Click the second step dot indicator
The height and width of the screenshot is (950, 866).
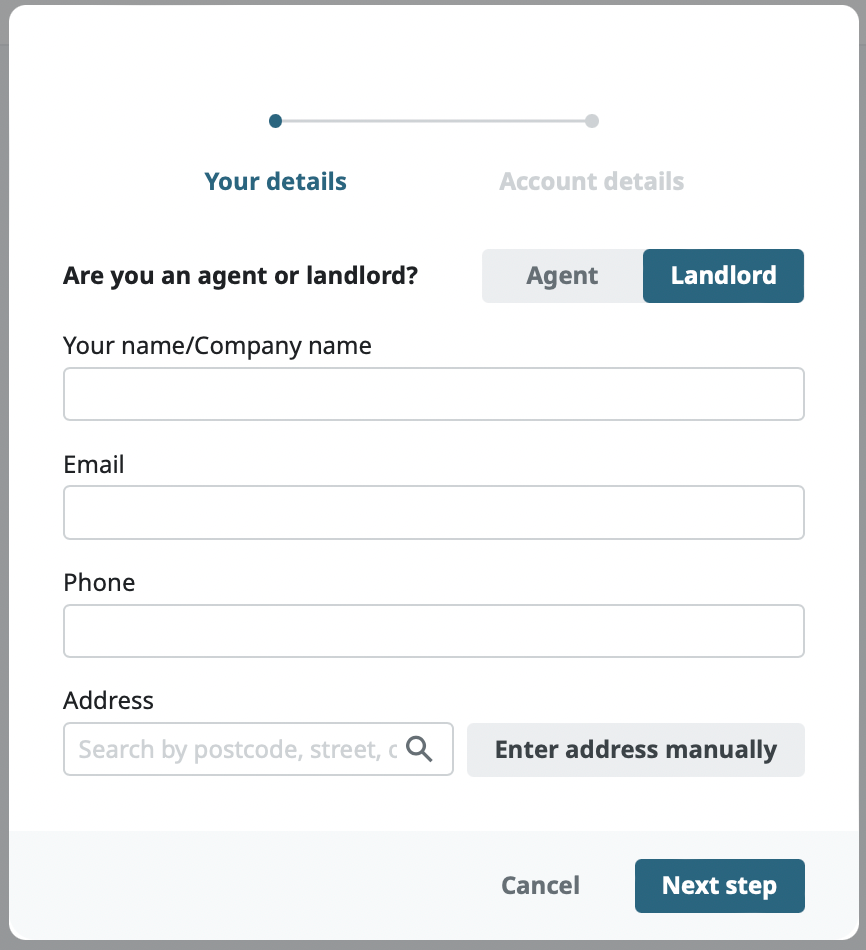[x=592, y=121]
